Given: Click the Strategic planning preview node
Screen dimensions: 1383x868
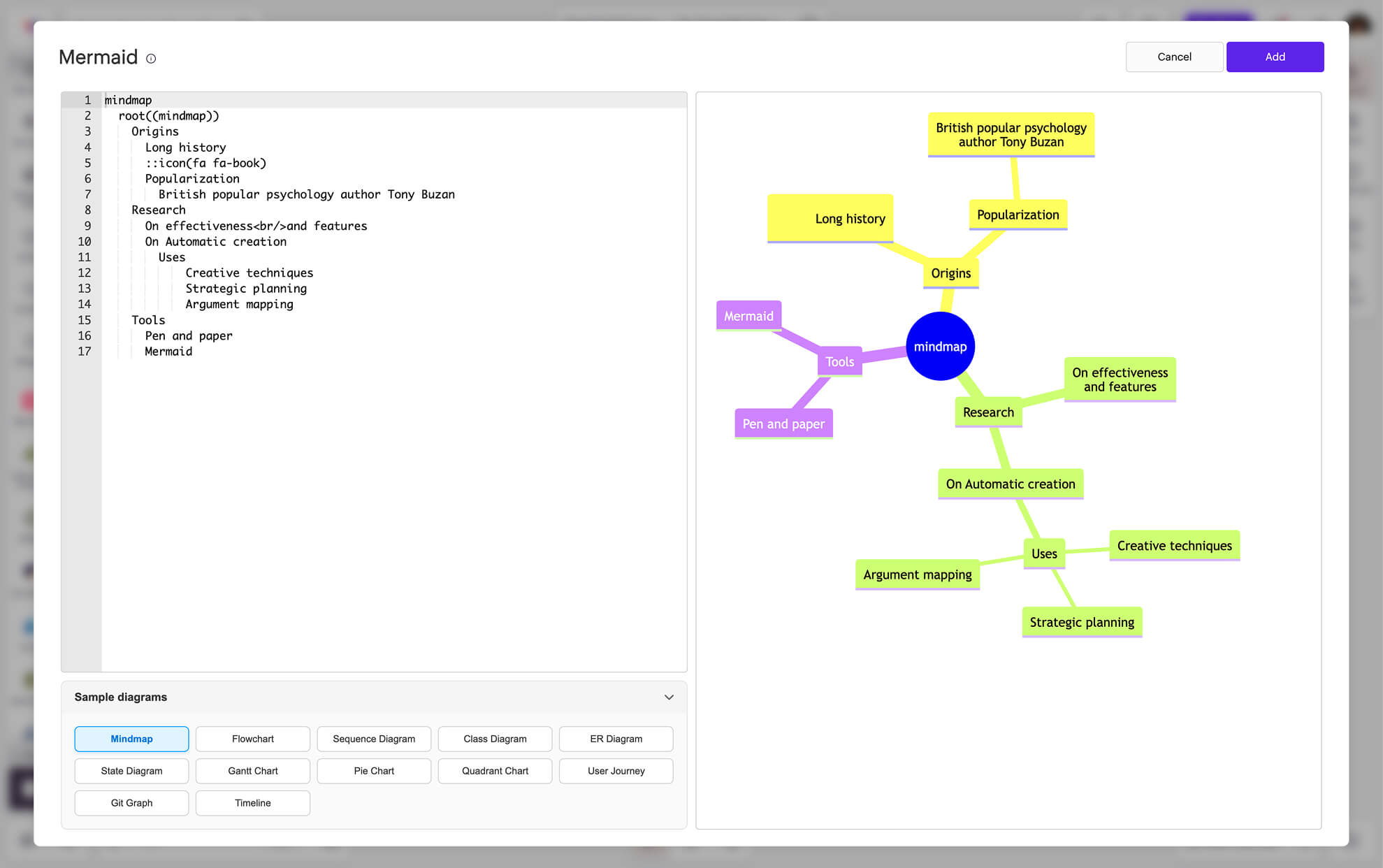Looking at the screenshot, I should [x=1081, y=622].
